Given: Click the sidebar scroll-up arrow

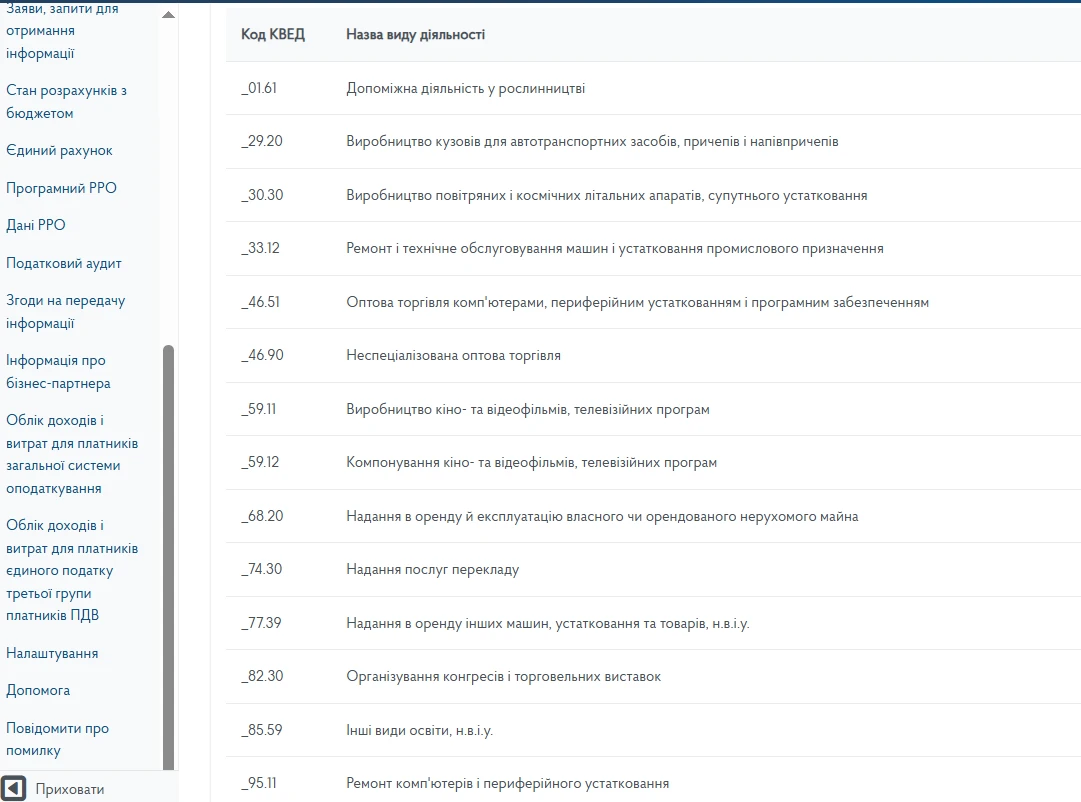Looking at the screenshot, I should click(168, 16).
